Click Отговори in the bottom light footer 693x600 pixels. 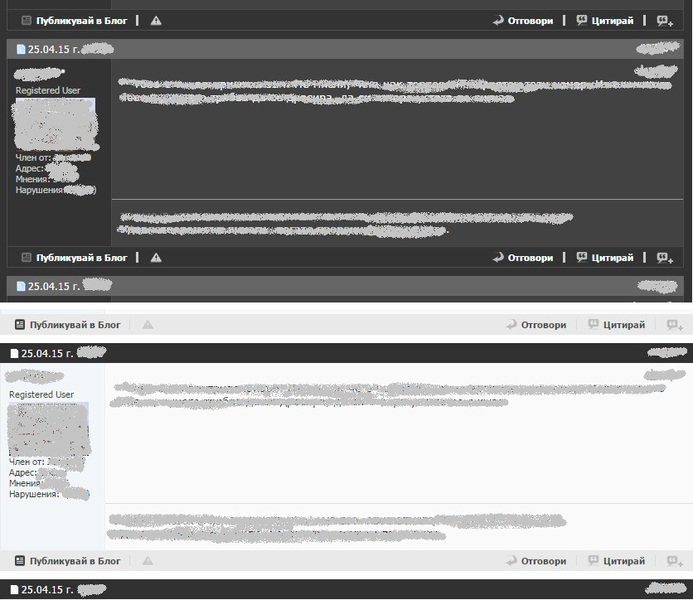tap(544, 561)
